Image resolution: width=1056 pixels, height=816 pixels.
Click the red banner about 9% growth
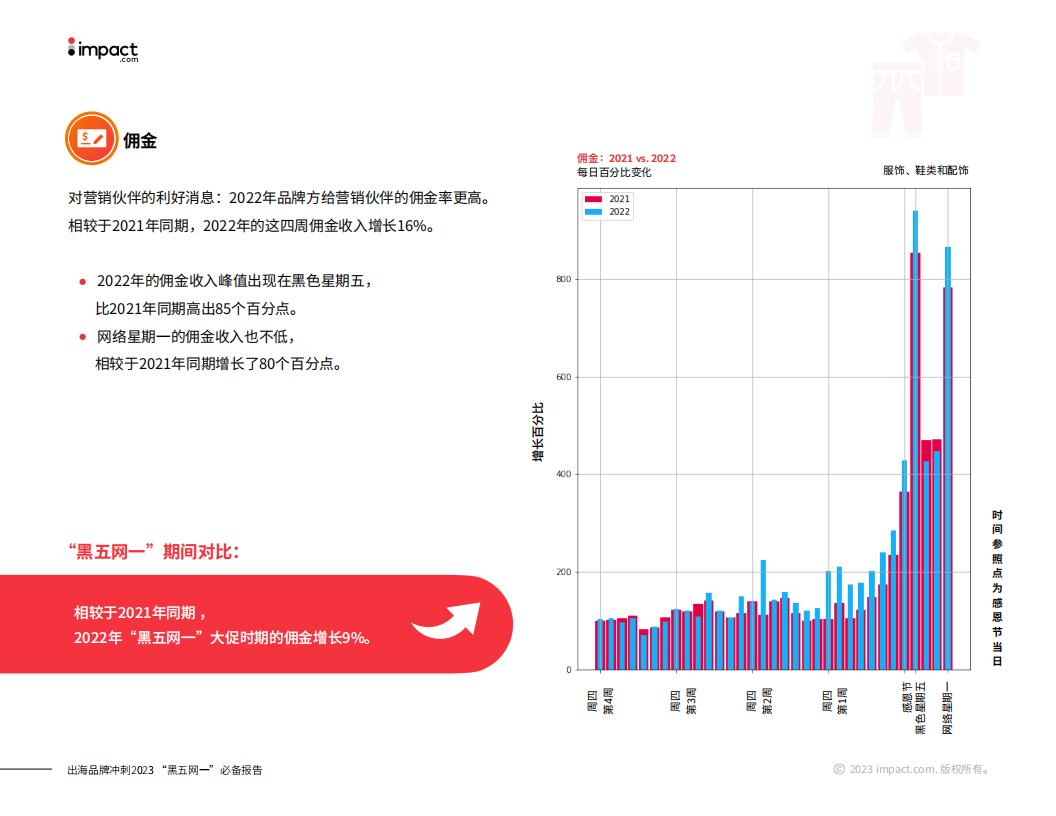point(256,624)
